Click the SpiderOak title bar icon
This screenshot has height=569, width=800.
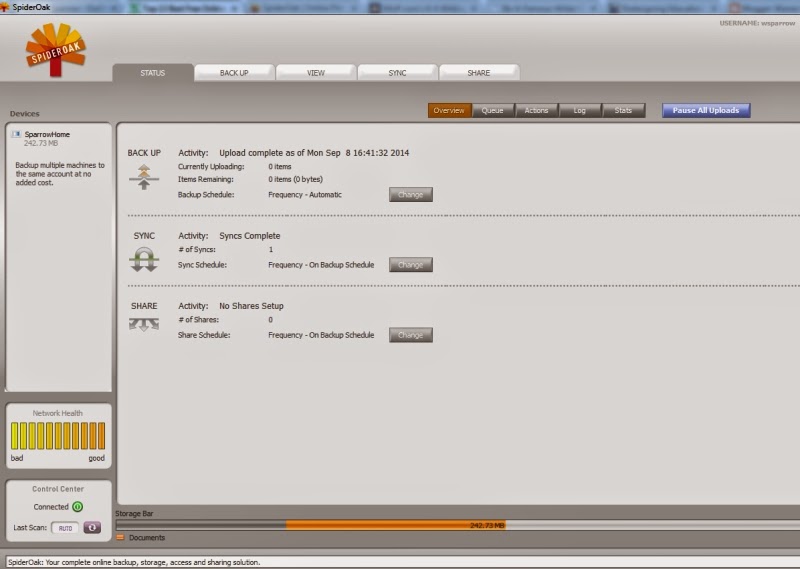click(x=5, y=7)
